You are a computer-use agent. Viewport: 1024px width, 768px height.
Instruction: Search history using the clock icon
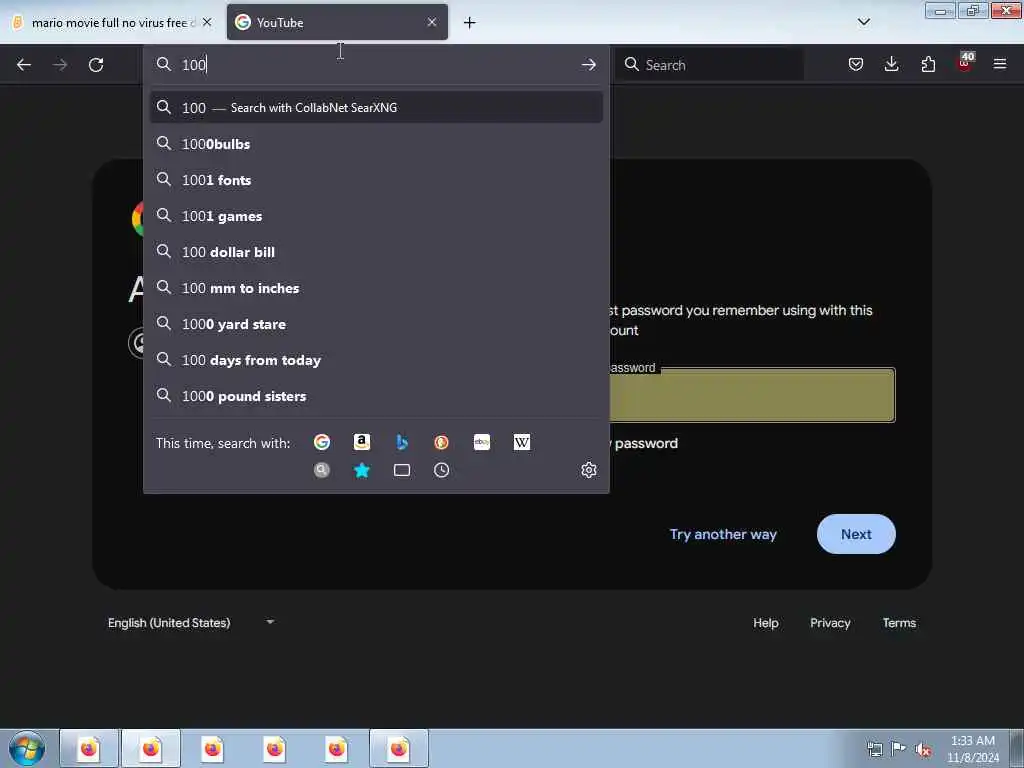coord(441,470)
